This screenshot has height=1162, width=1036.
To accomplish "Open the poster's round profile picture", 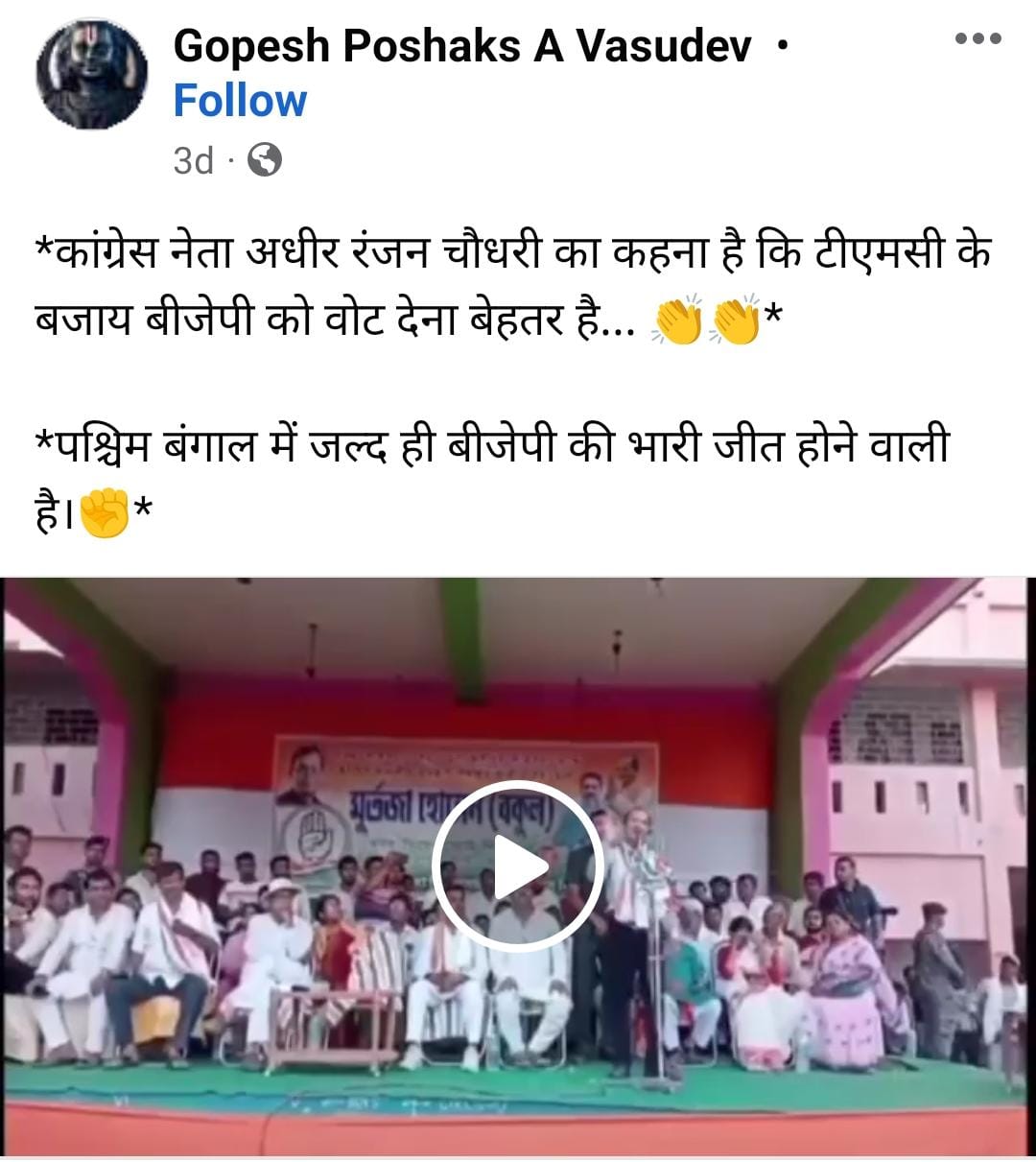I will pos(92,74).
